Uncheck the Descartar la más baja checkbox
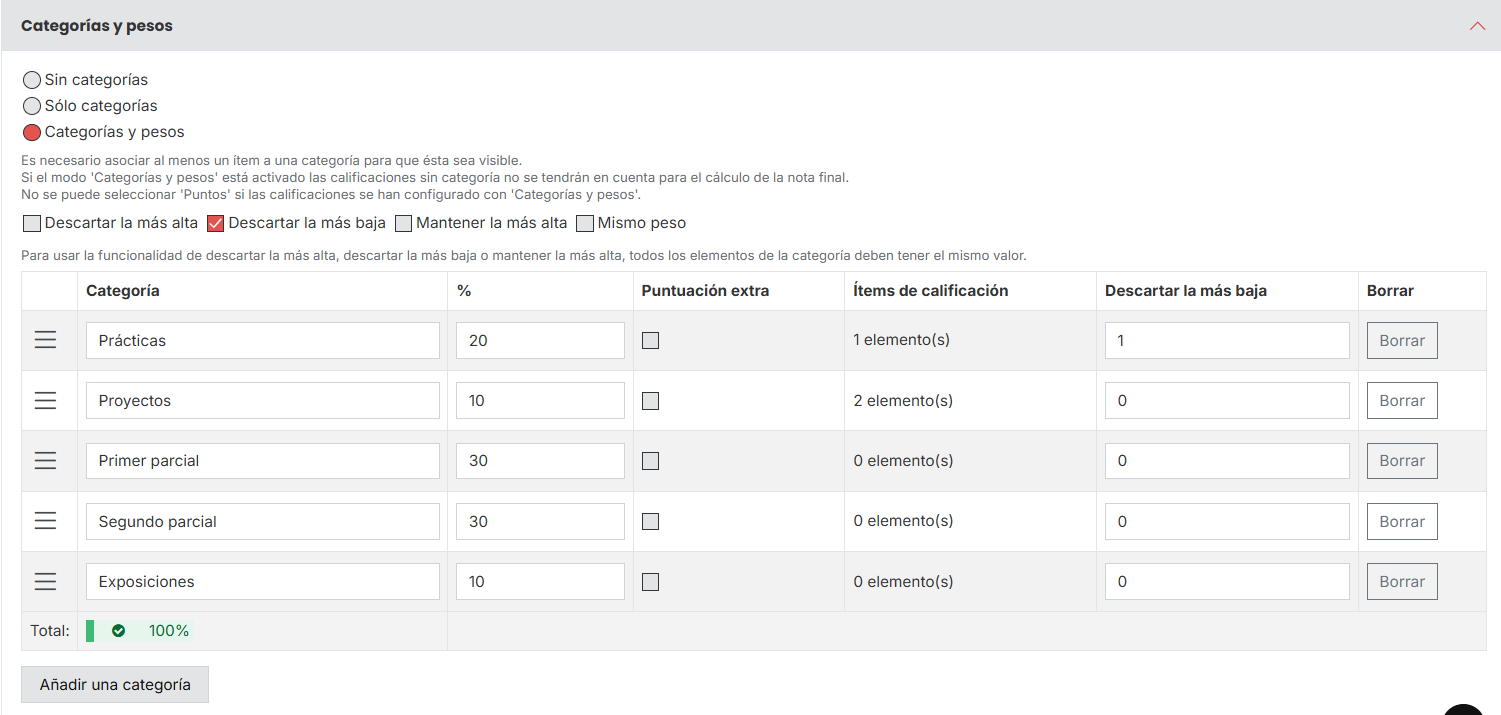Viewport: 1501px width, 715px height. pyautogui.click(x=215, y=223)
